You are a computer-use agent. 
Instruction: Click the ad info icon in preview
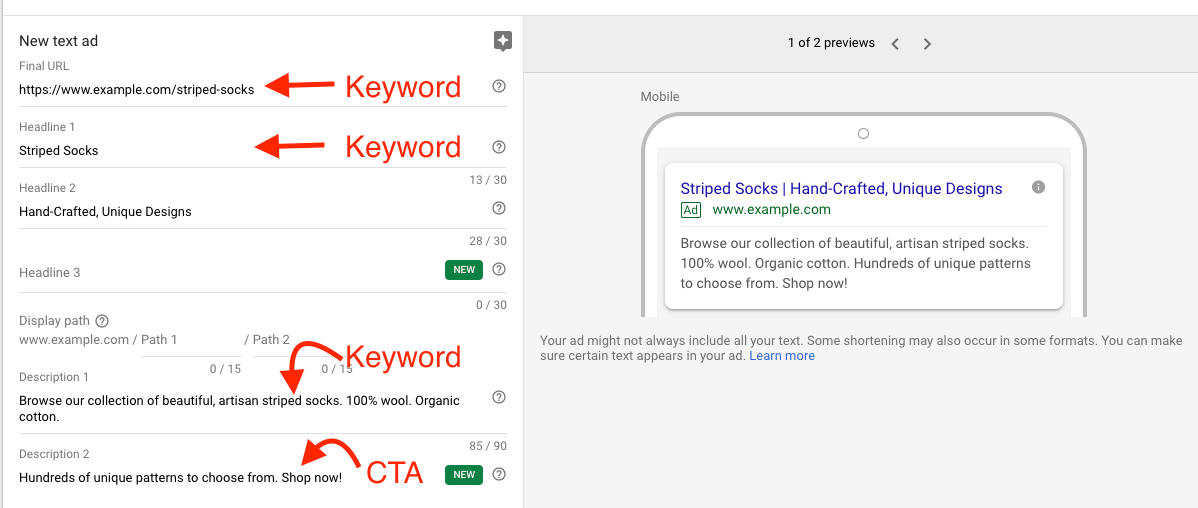pos(1038,187)
